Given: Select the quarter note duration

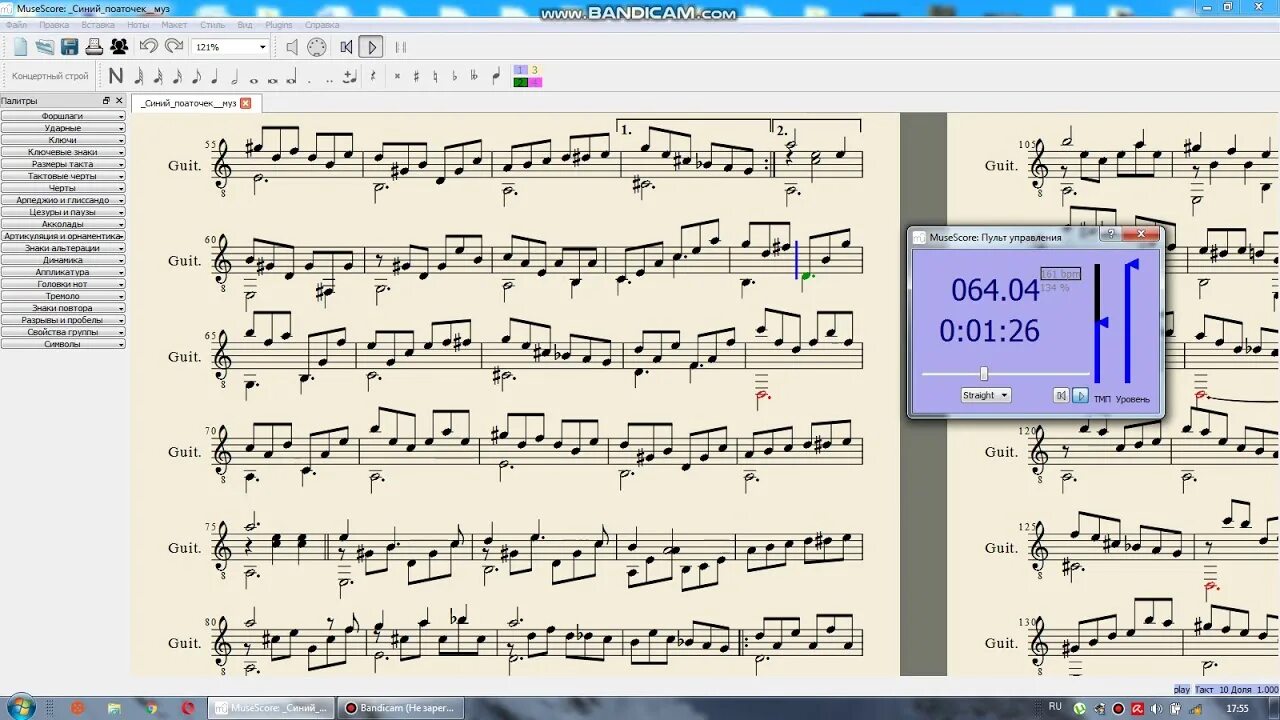Looking at the screenshot, I should (215, 76).
